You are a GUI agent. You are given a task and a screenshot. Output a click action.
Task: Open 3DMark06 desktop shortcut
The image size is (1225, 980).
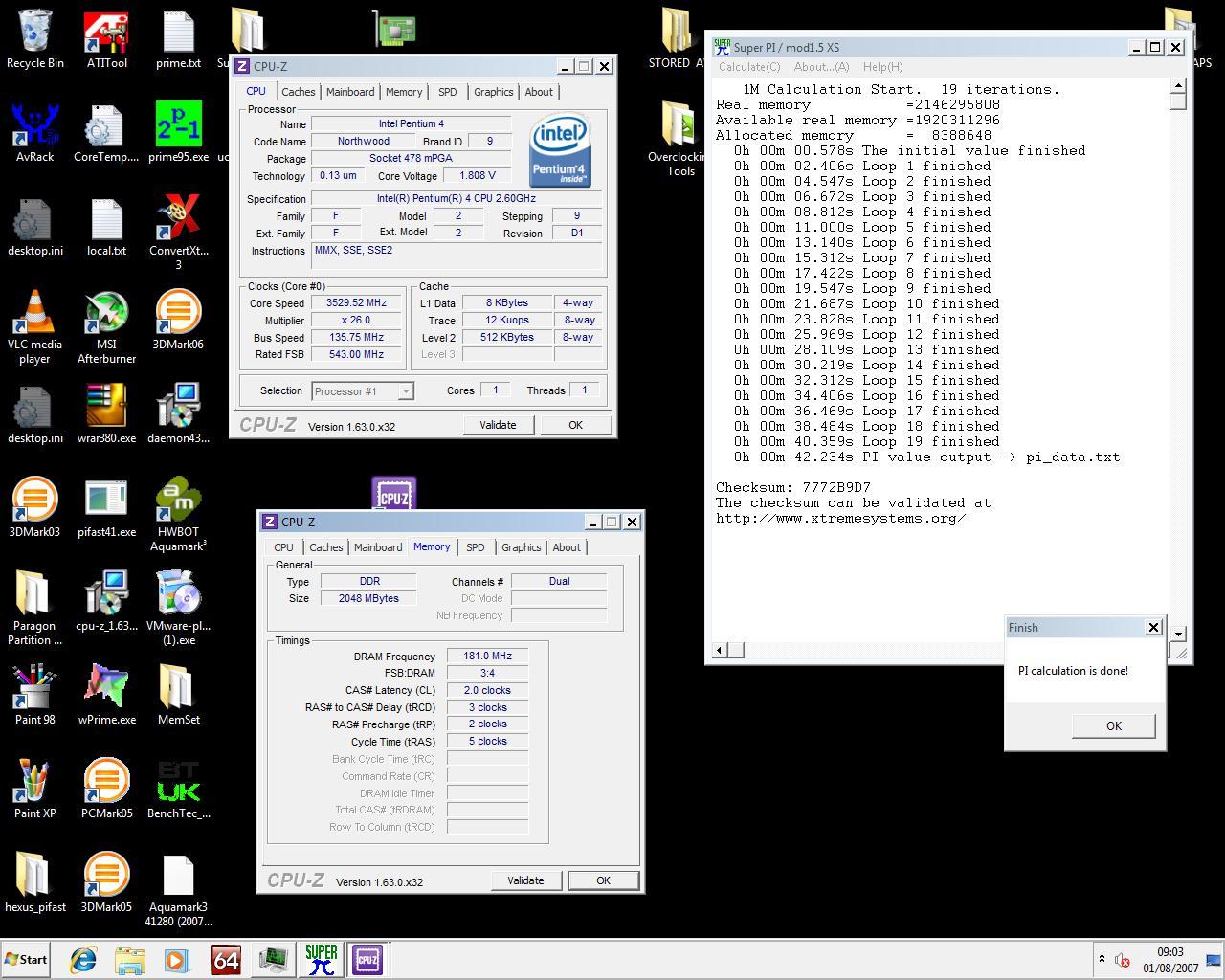click(x=178, y=321)
